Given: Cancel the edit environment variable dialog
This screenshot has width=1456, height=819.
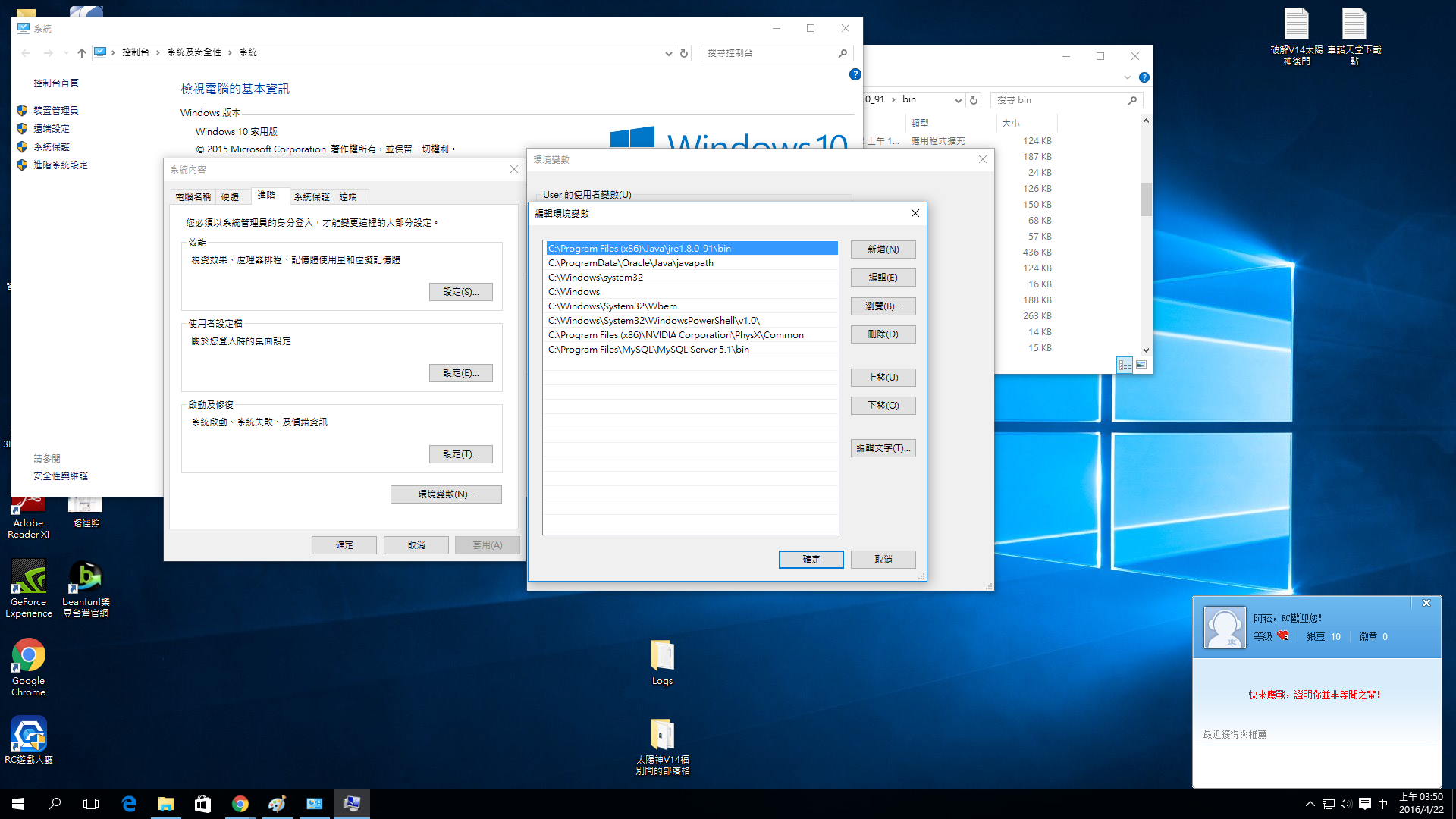Looking at the screenshot, I should 883,560.
